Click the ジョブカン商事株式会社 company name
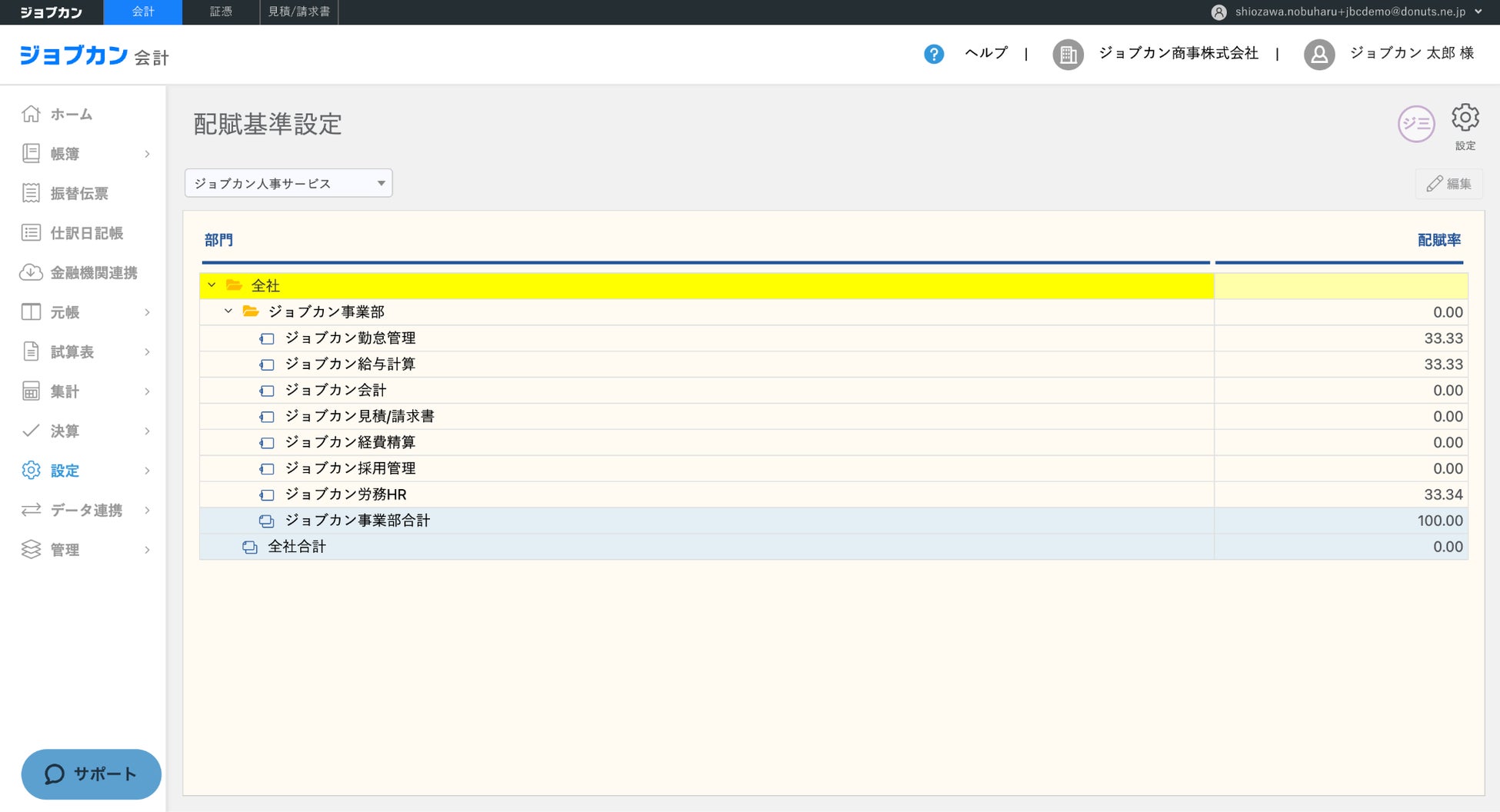 1178,53
